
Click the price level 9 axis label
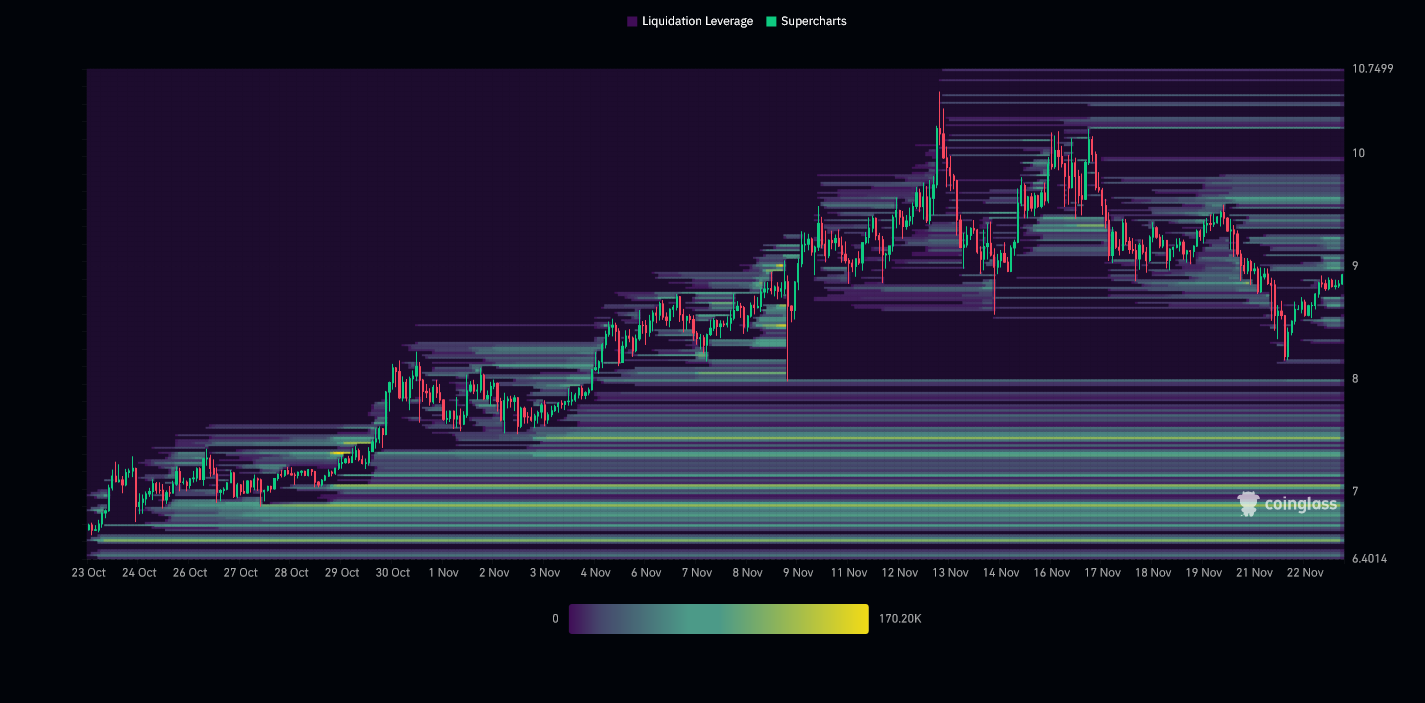point(1355,267)
